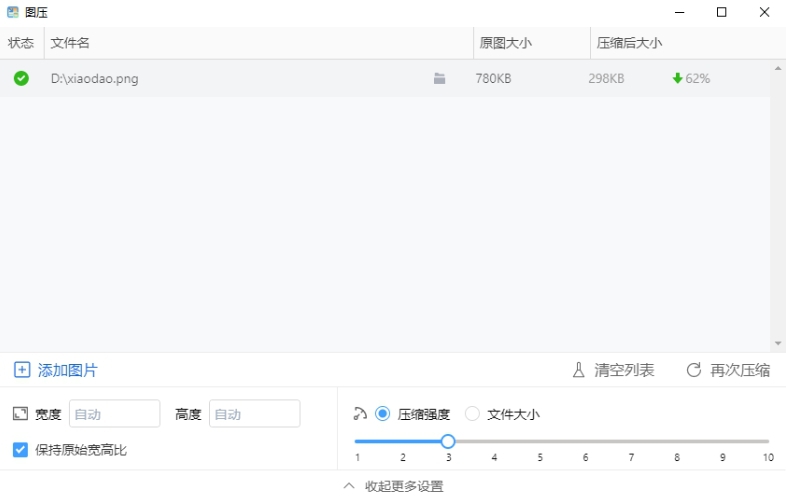
Task: Click the 保持原始宽高比 label text
Action: [x=81, y=450]
